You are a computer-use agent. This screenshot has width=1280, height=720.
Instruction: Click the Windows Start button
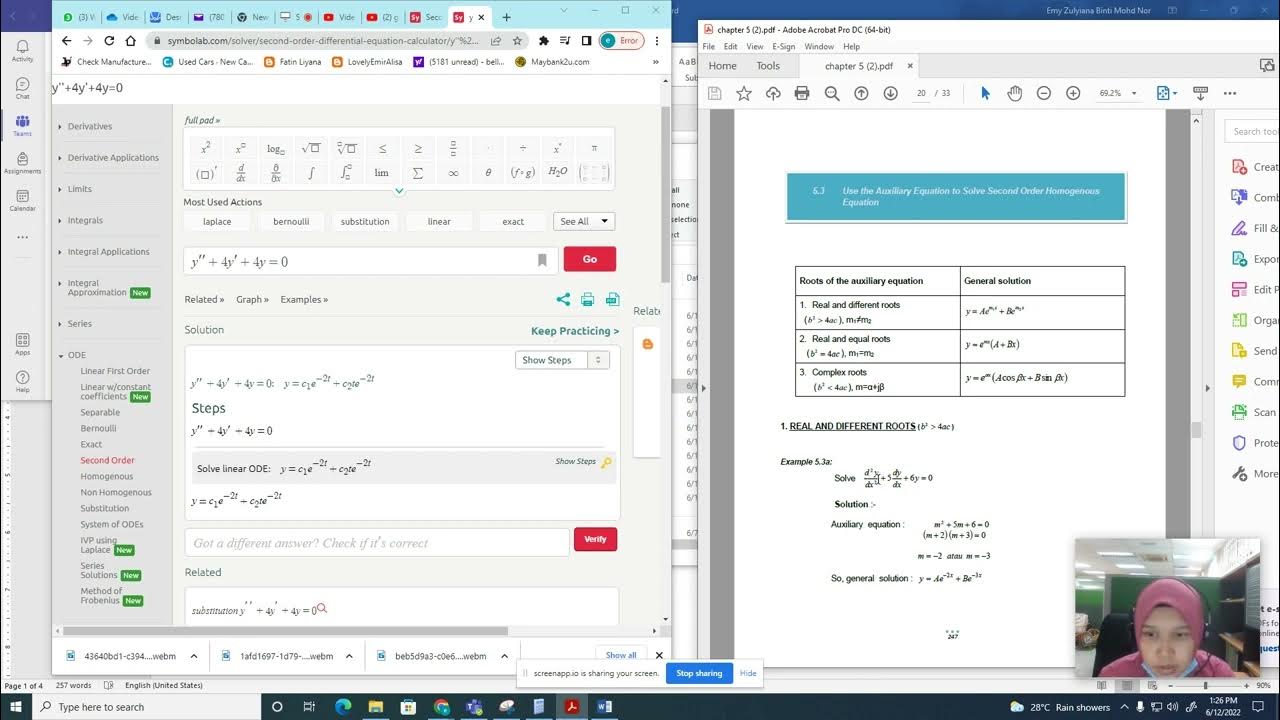tap(17, 706)
